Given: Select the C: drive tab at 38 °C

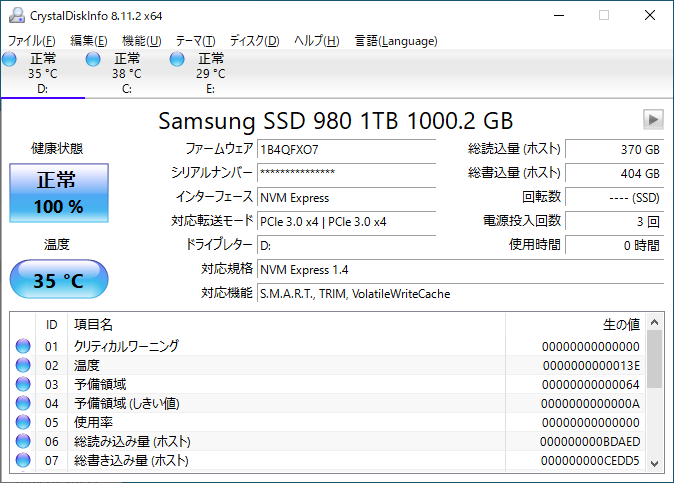Looking at the screenshot, I should (x=127, y=73).
